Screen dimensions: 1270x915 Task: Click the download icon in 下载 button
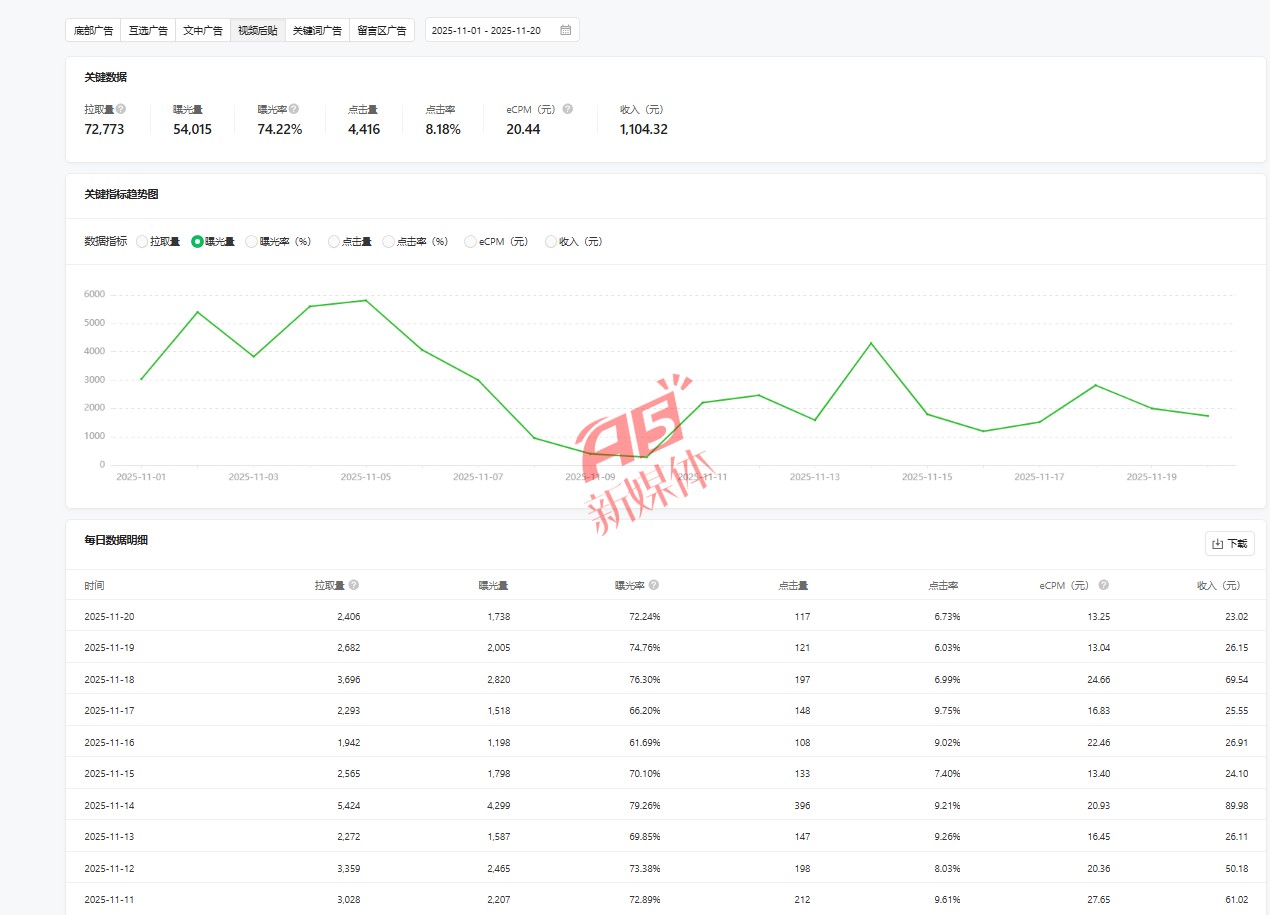click(1217, 544)
